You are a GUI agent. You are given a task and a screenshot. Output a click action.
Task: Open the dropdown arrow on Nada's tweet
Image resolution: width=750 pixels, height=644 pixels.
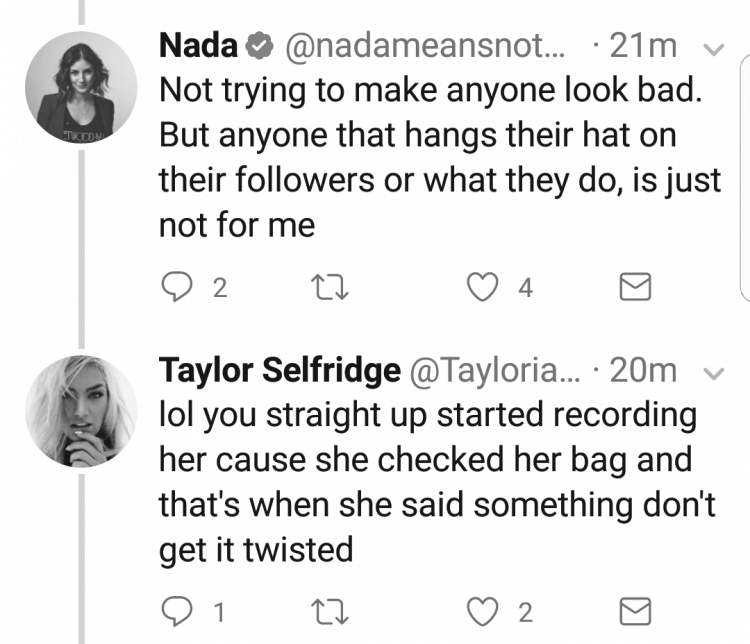tap(714, 49)
